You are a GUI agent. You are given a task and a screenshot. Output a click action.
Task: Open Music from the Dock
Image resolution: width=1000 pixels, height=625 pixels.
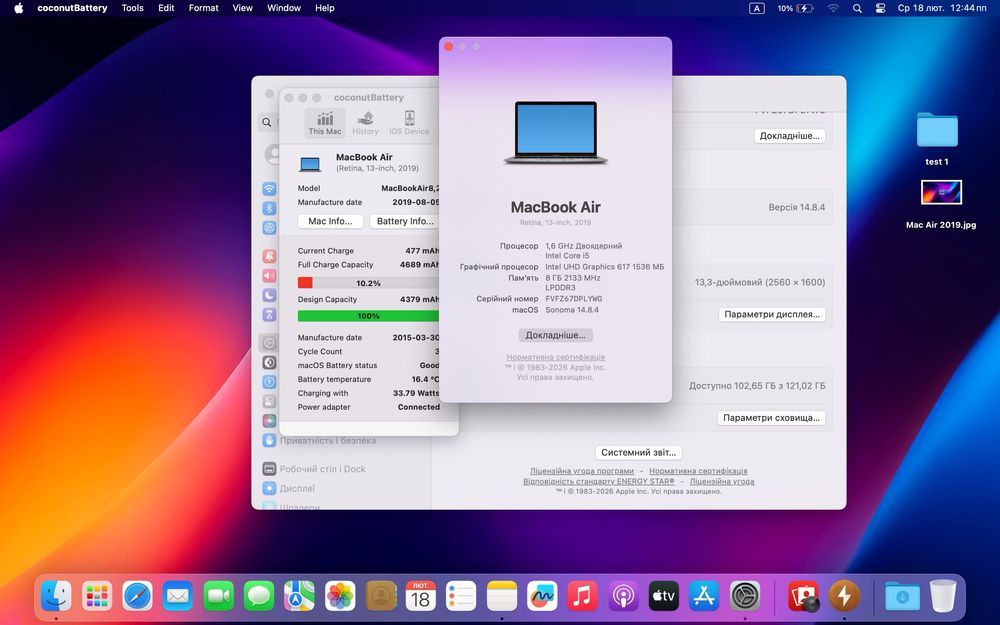point(582,596)
